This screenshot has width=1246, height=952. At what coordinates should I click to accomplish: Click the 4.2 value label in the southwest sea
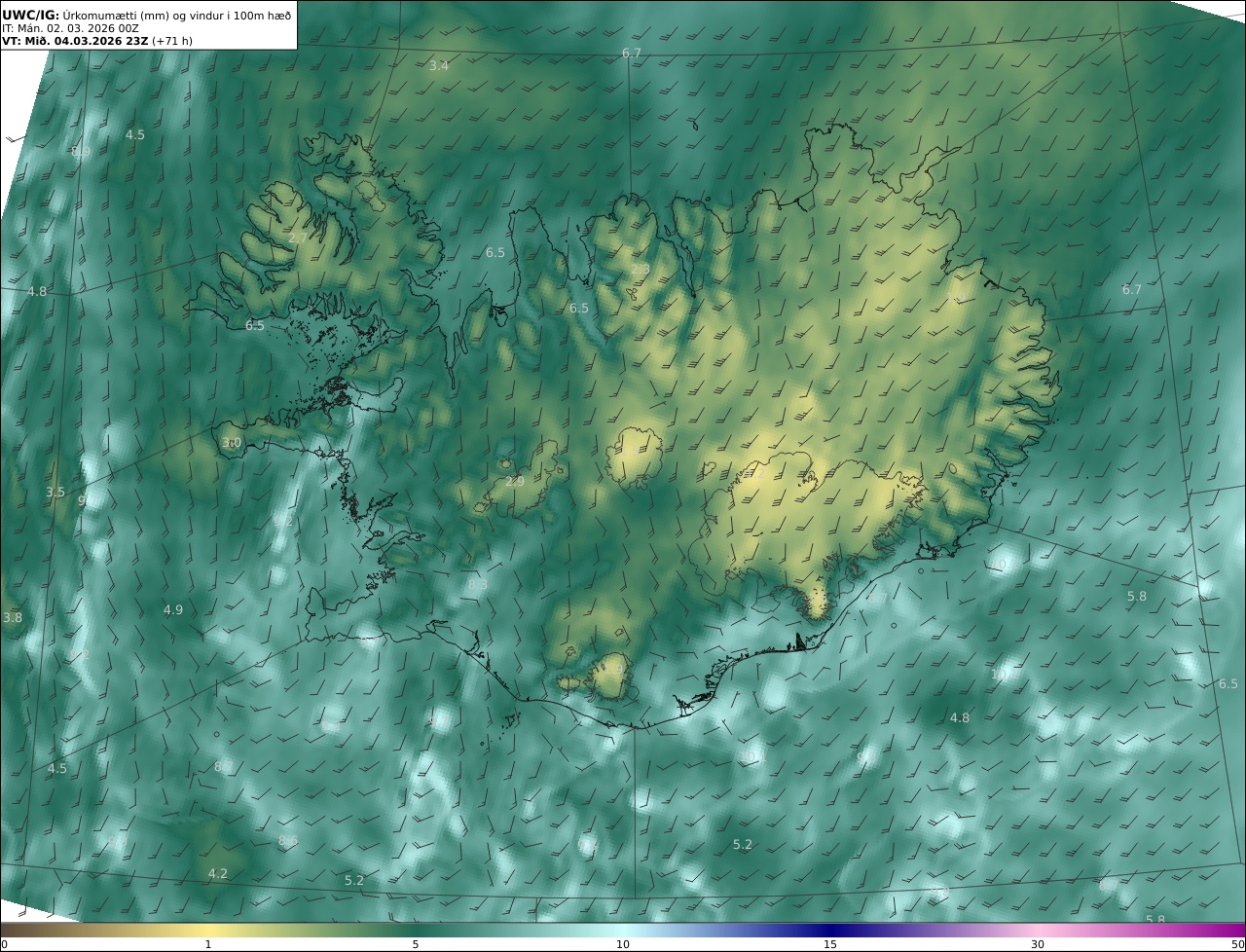coord(218,873)
